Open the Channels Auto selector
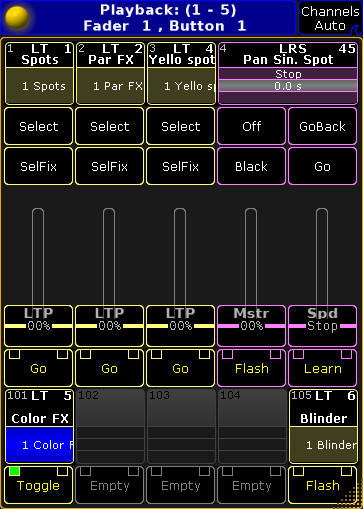The width and height of the screenshot is (363, 509). coord(330,18)
